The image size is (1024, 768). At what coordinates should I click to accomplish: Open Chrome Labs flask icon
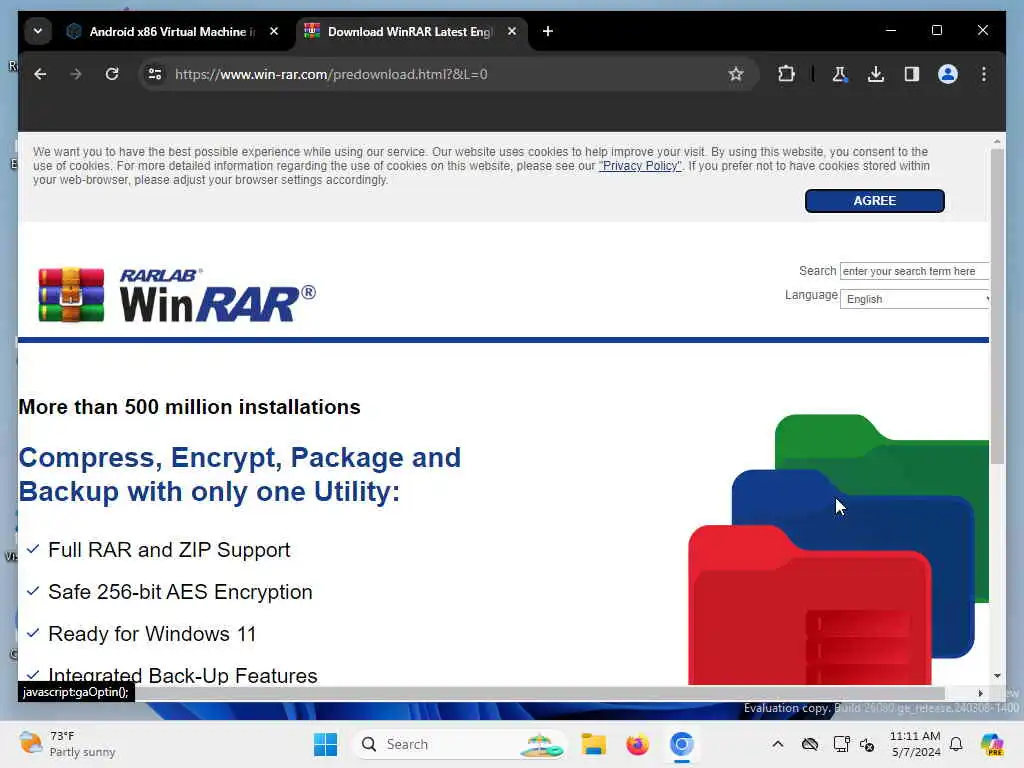(x=840, y=74)
